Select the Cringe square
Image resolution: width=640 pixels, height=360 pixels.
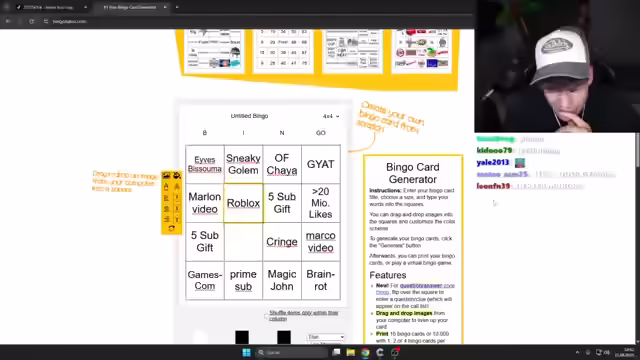(282, 242)
